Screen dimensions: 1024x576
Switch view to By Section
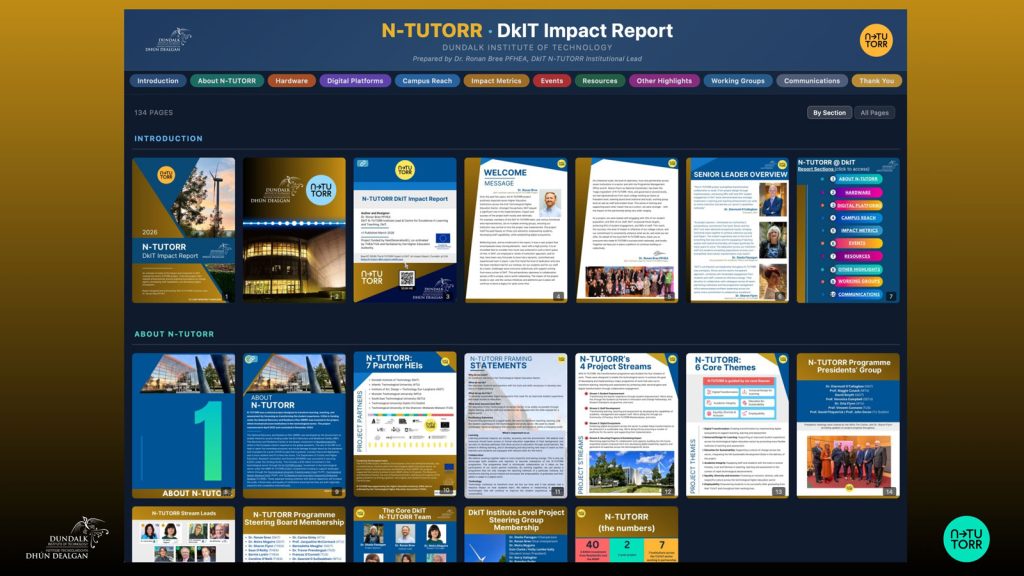(x=829, y=113)
